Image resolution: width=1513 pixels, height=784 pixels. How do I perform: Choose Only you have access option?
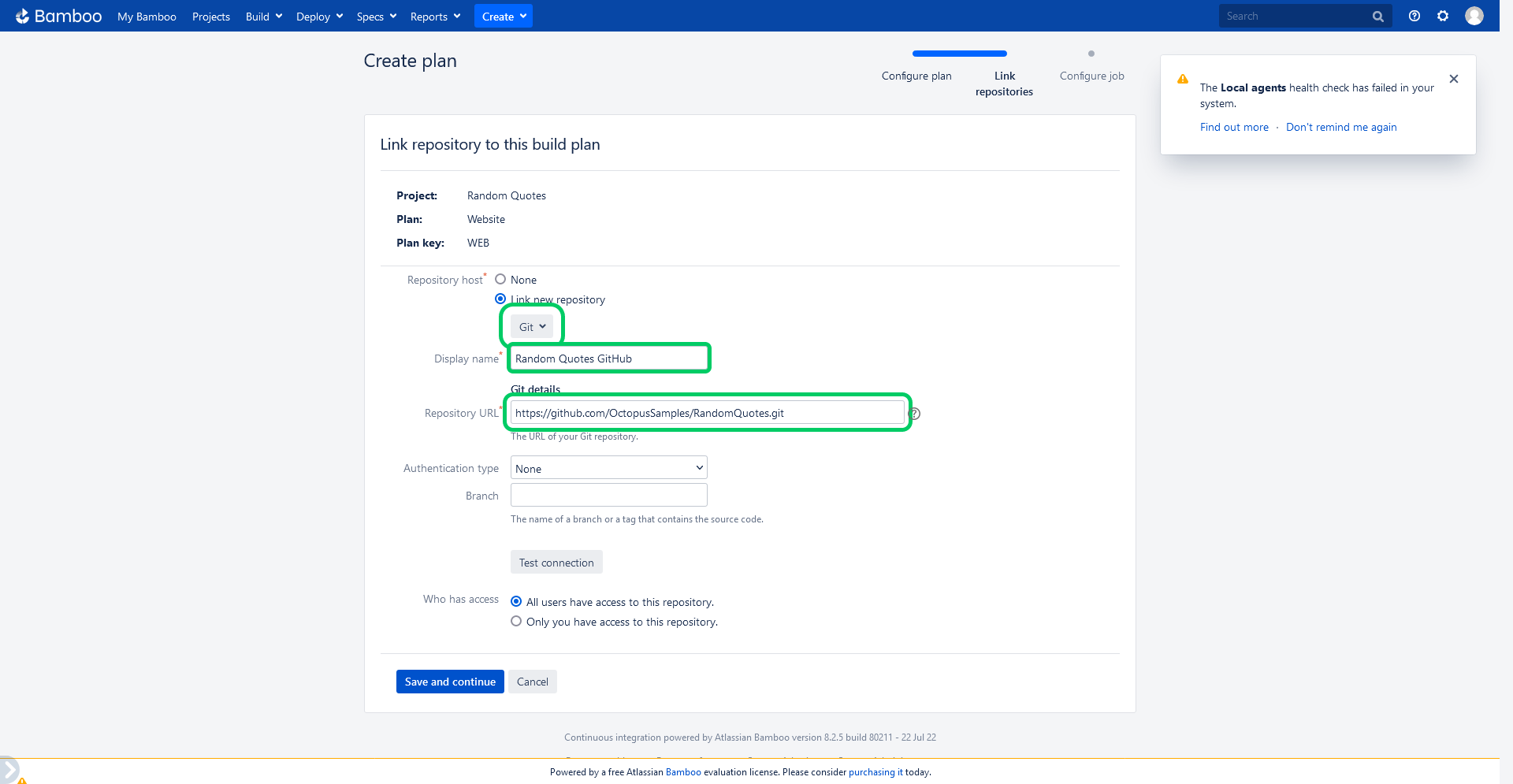[x=516, y=621]
